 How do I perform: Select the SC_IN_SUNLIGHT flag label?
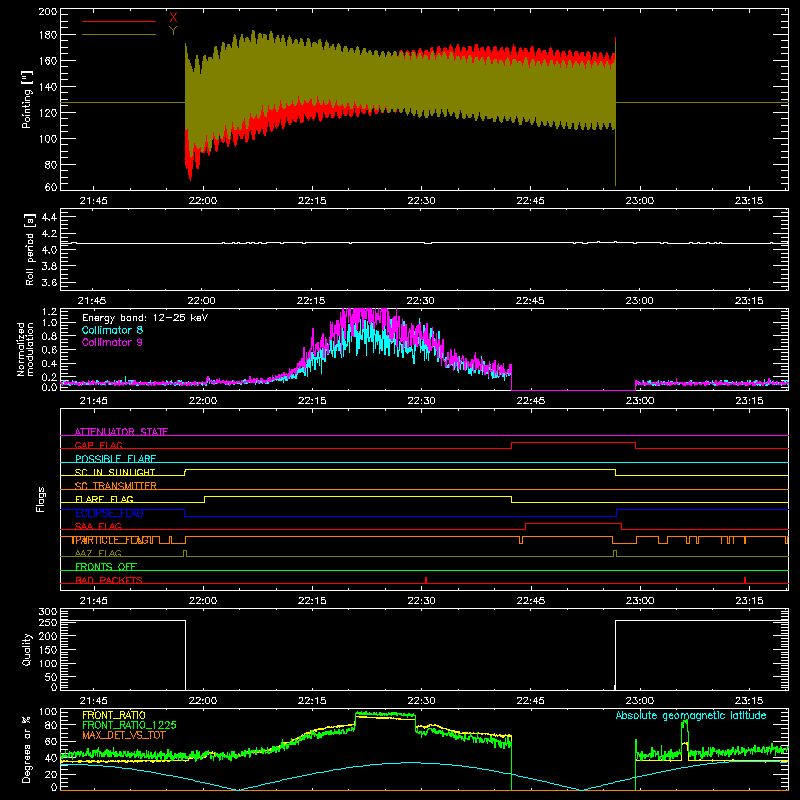click(115, 472)
